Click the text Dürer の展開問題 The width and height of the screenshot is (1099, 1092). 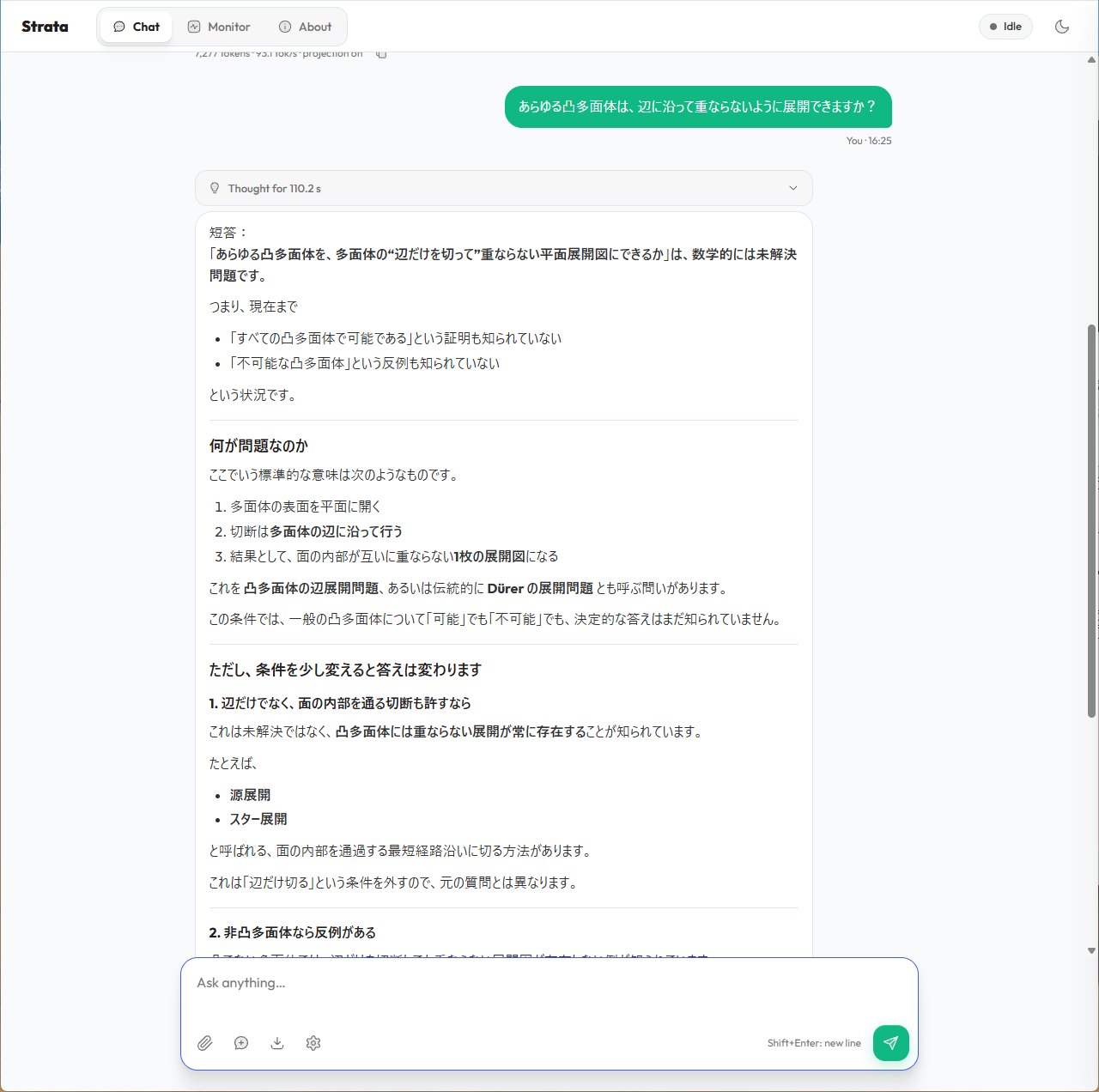(540, 588)
